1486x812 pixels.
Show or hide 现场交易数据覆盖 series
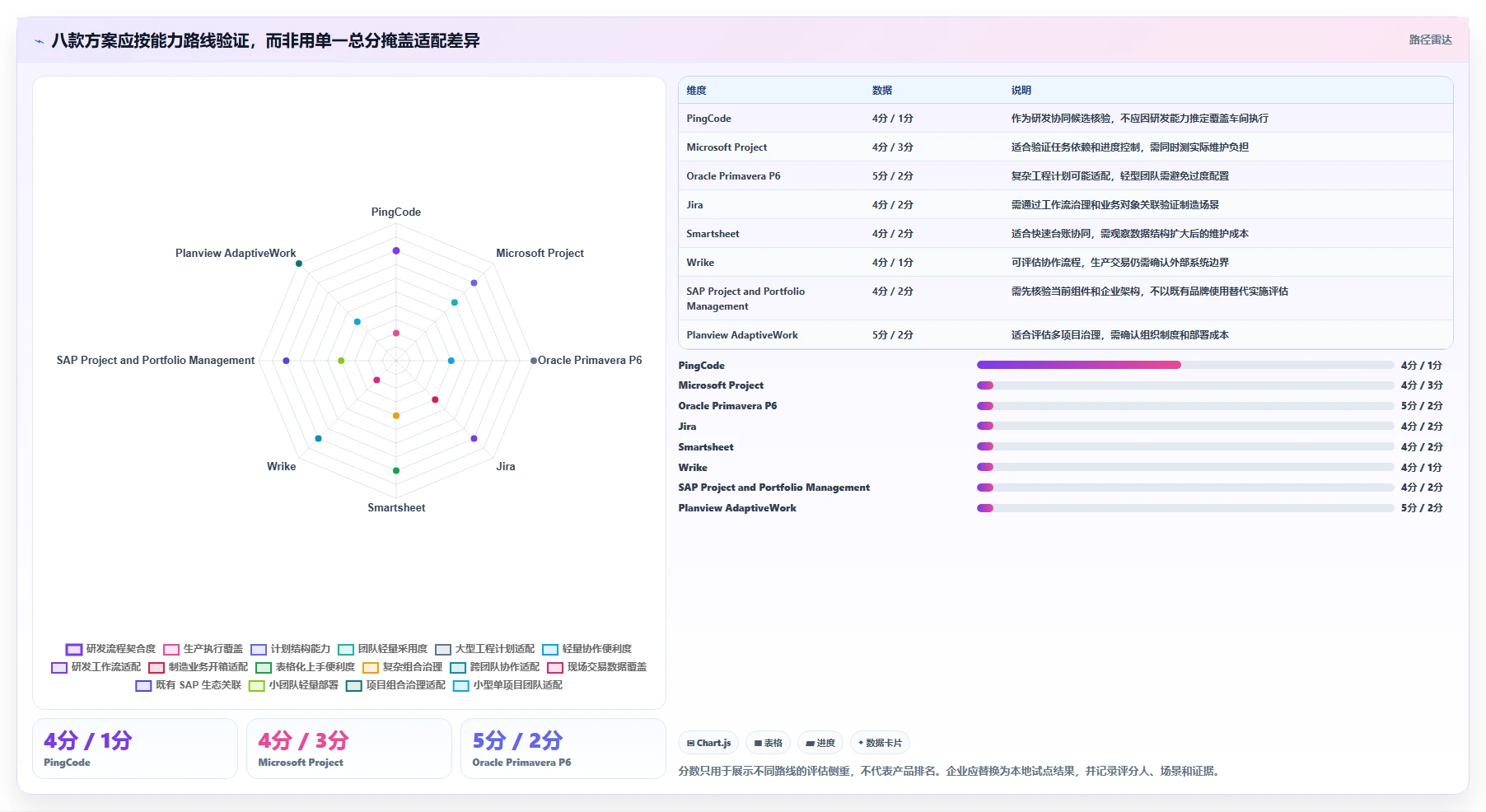597,667
